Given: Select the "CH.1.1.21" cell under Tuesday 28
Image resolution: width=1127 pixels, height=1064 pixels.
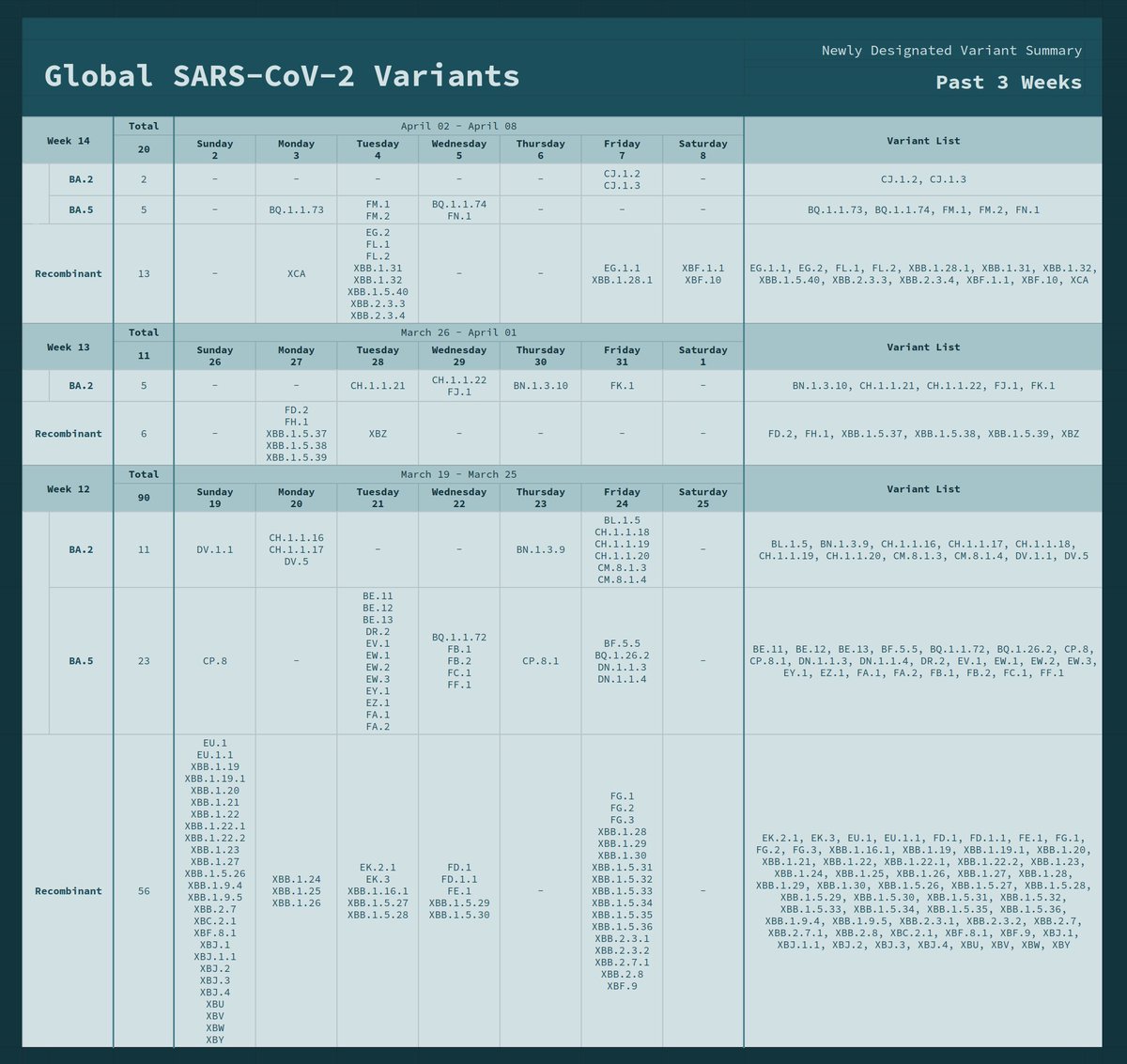Looking at the screenshot, I should tap(378, 386).
